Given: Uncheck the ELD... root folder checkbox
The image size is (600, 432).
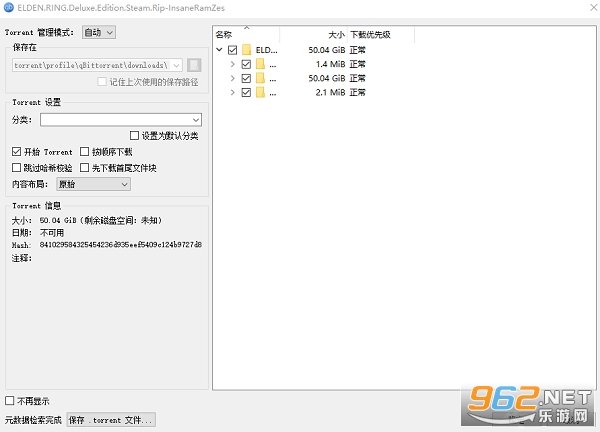Looking at the screenshot, I should [232, 50].
